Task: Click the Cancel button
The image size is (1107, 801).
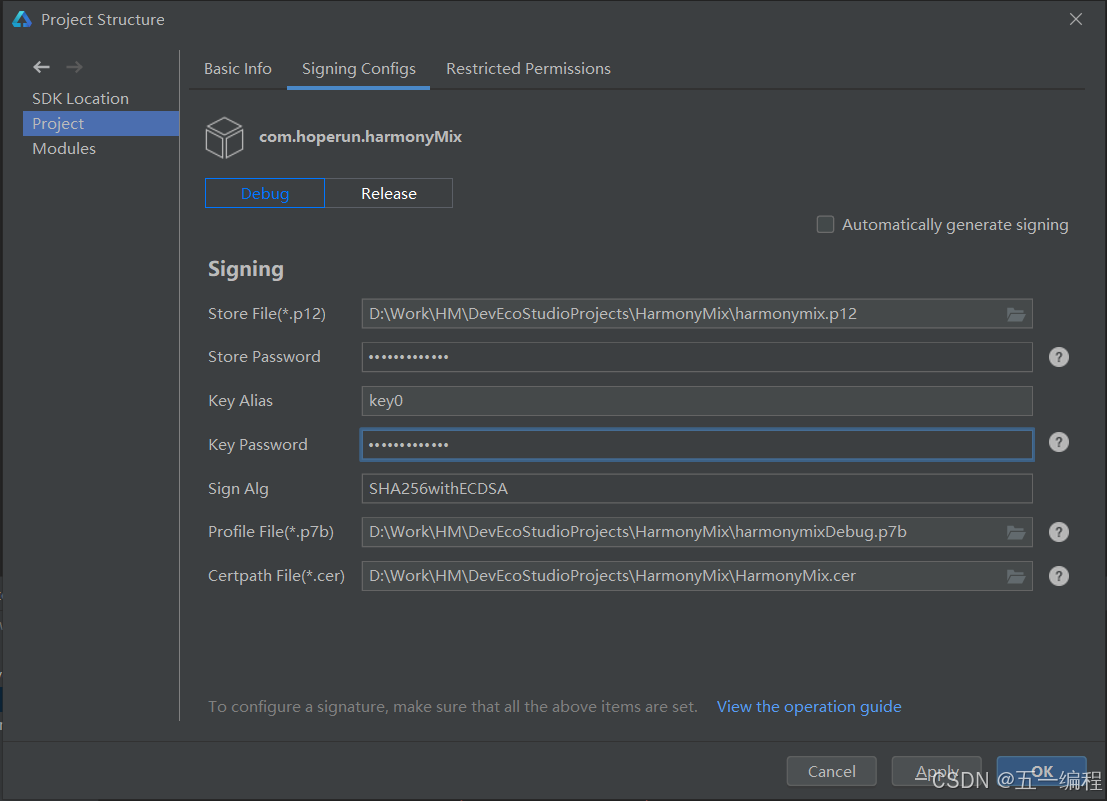Action: point(832,771)
